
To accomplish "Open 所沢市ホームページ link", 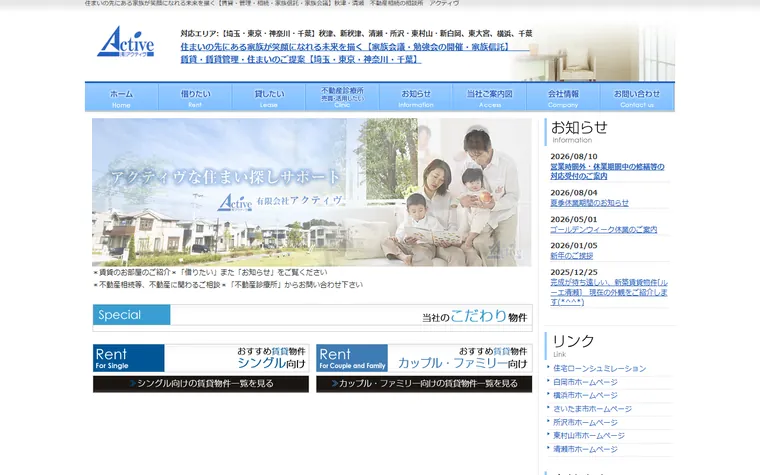I will (x=586, y=422).
